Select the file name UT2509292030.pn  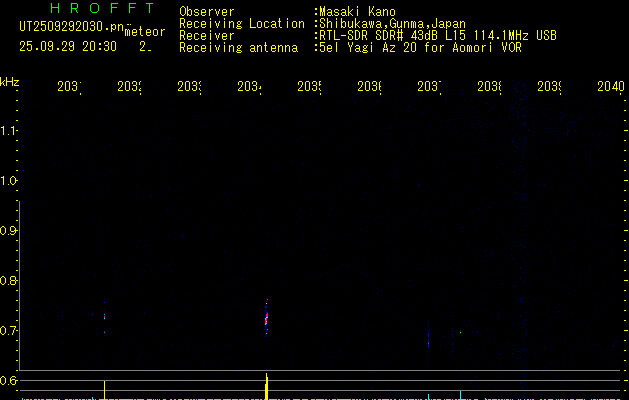pyautogui.click(x=71, y=27)
